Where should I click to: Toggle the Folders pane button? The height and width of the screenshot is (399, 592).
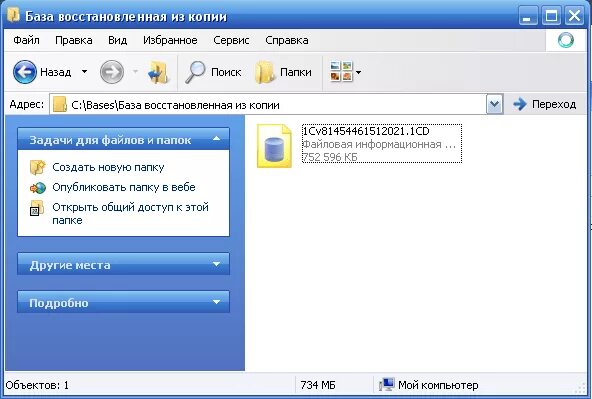[284, 72]
